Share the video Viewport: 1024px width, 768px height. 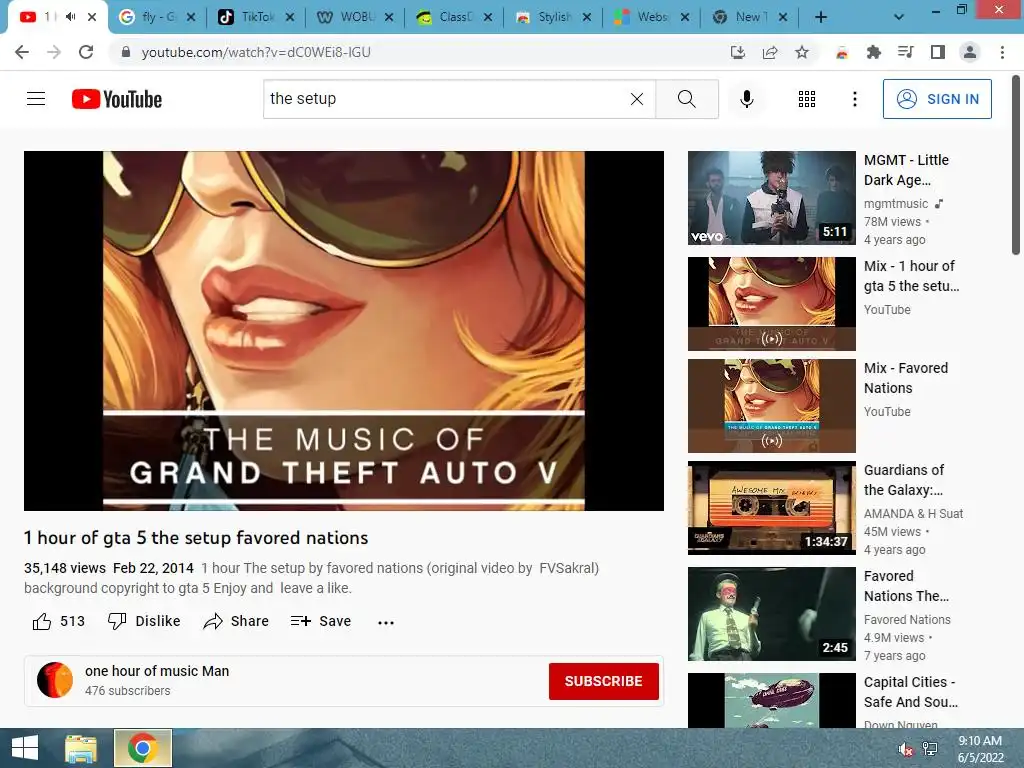tap(236, 621)
